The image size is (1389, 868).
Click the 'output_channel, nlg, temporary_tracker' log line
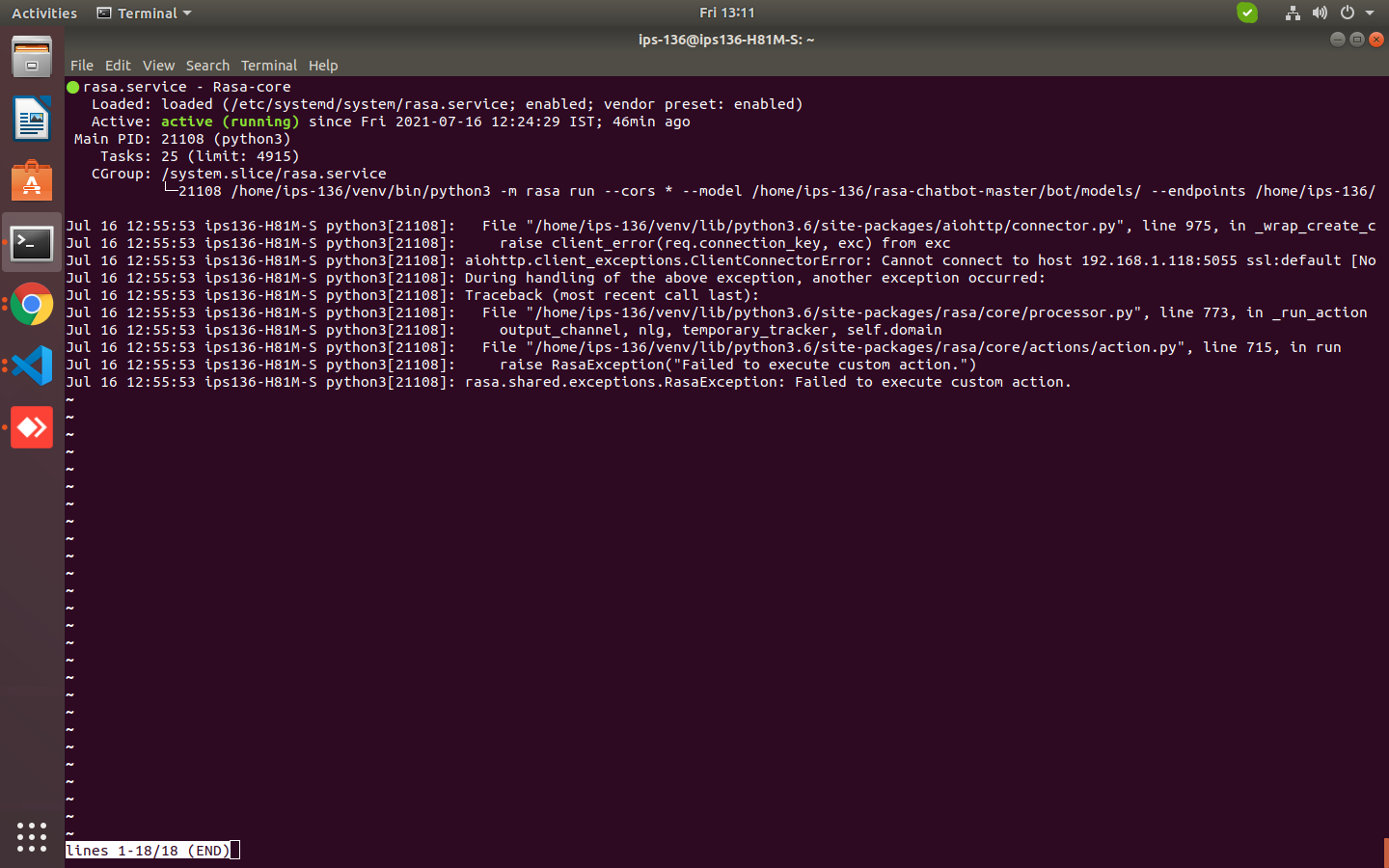[504, 330]
